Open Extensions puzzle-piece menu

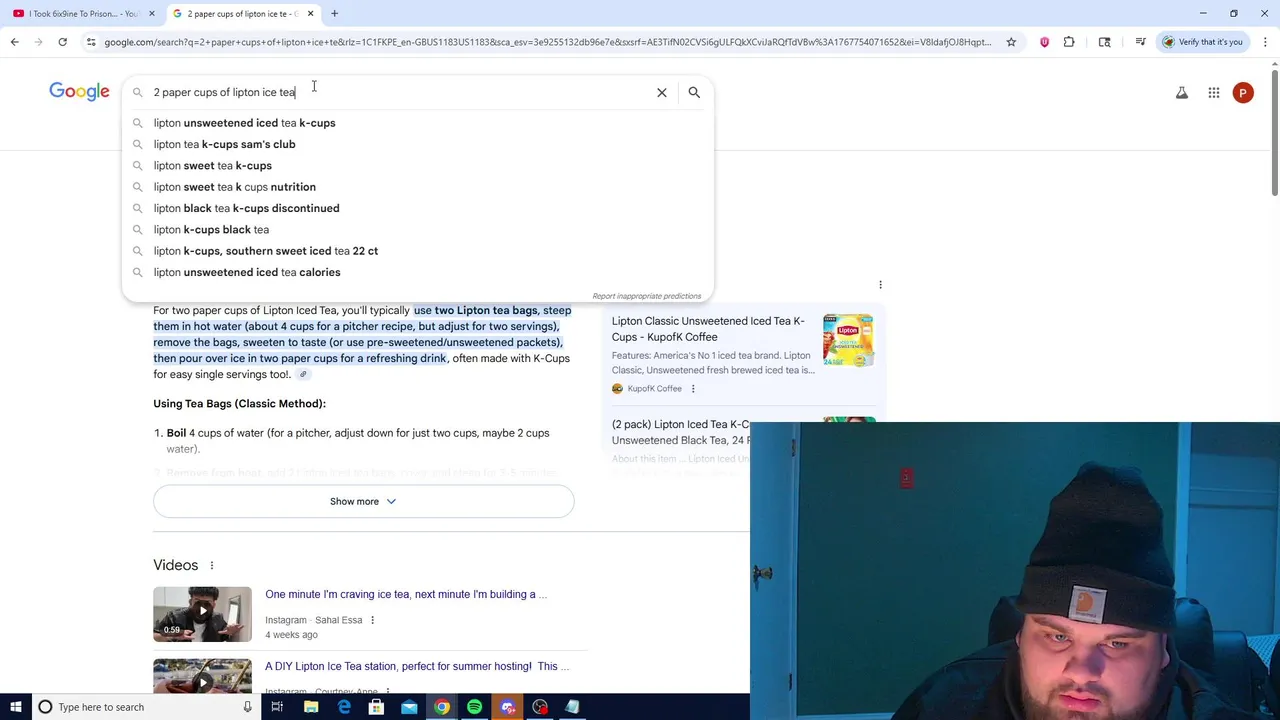(1069, 42)
